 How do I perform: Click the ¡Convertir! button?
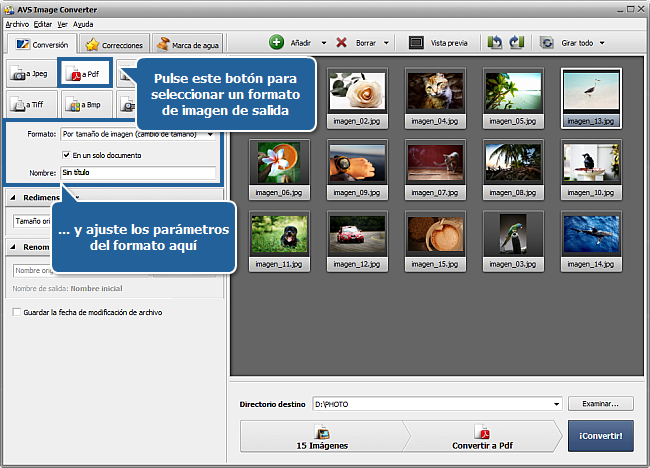pyautogui.click(x=600, y=436)
